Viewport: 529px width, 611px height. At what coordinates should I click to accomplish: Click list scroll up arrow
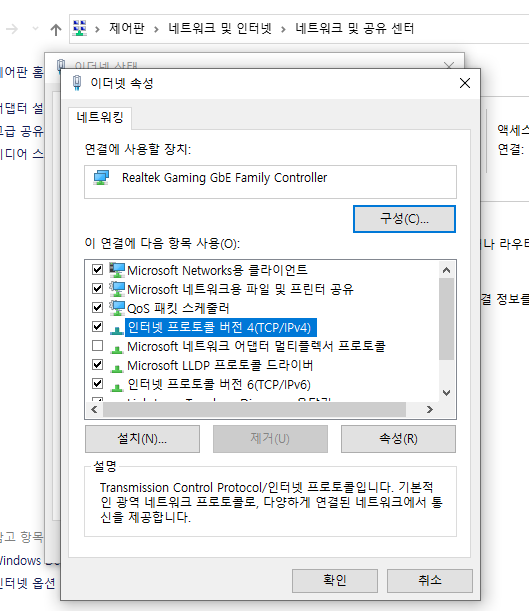[447, 270]
